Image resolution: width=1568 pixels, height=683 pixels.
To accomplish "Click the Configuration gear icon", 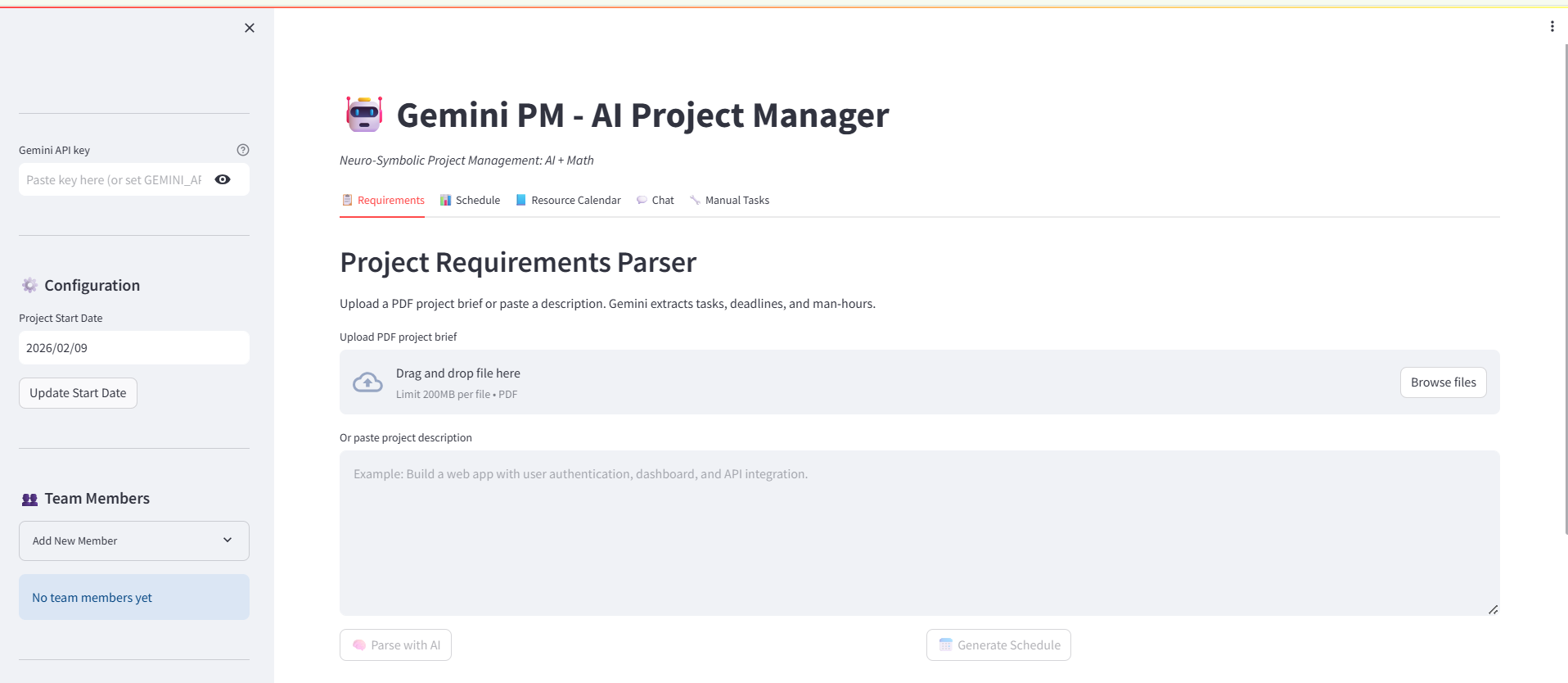I will point(29,285).
